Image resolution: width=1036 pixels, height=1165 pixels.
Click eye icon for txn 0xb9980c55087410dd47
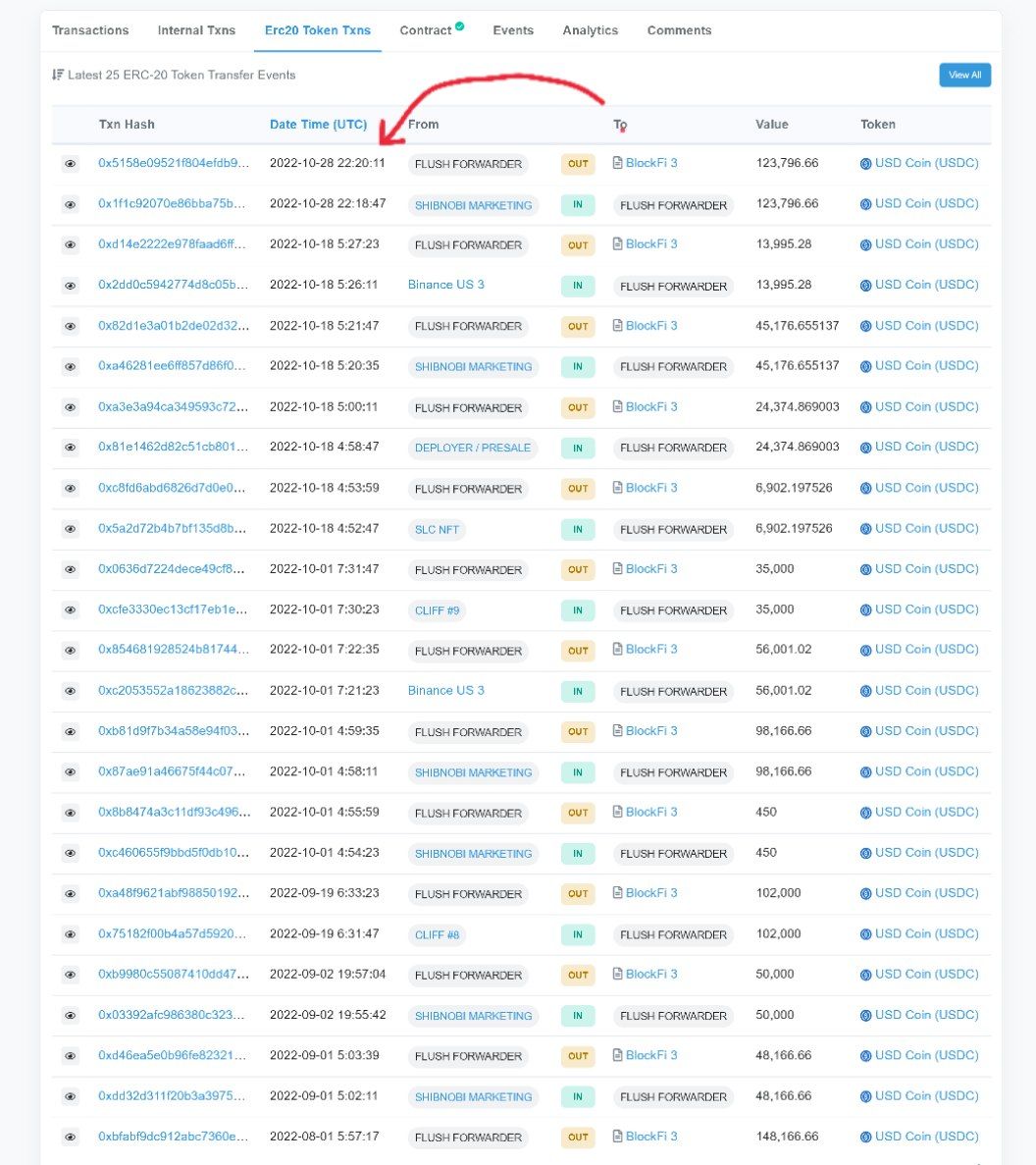coord(71,975)
